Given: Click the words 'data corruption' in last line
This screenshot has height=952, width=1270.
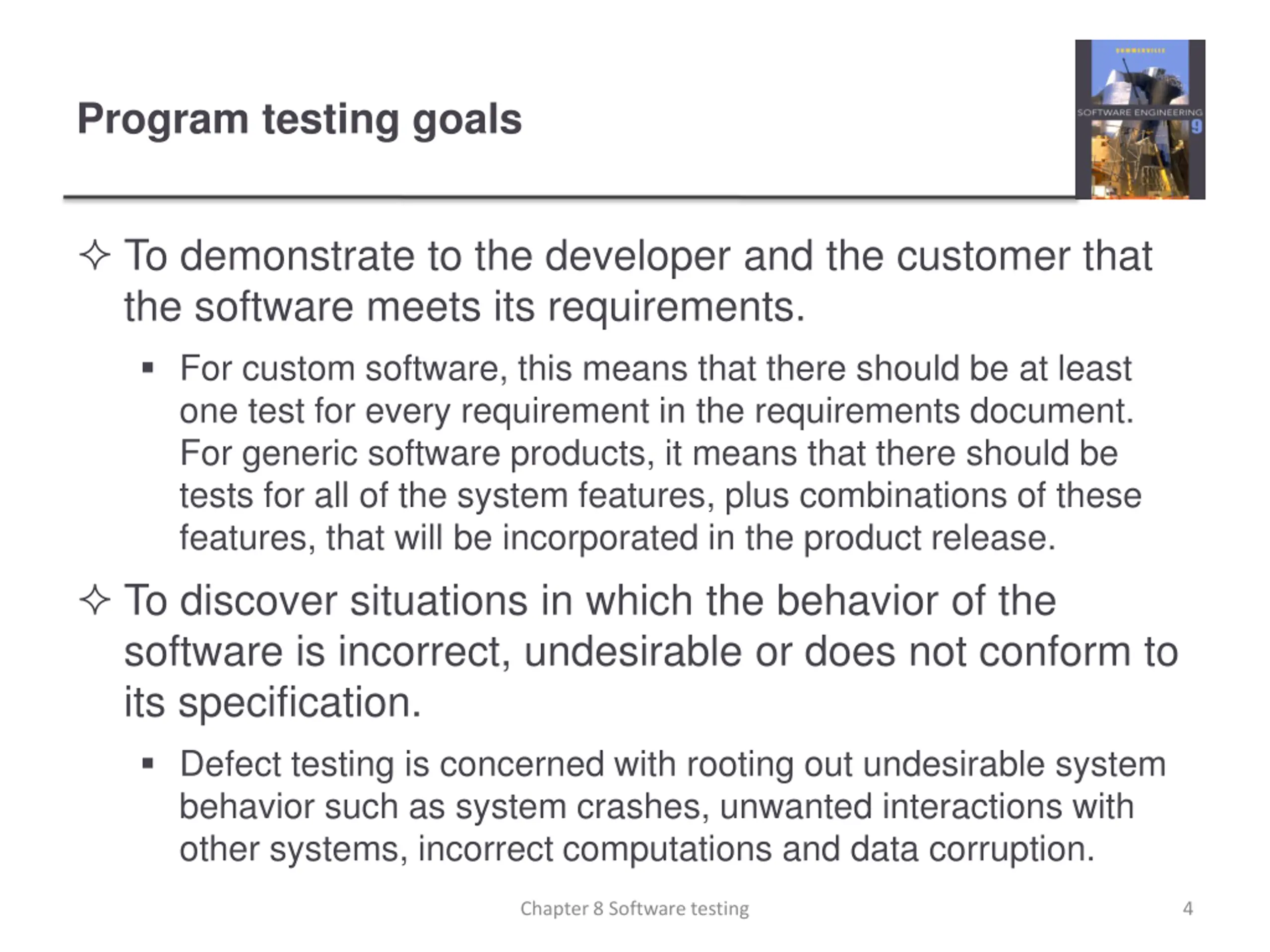Looking at the screenshot, I should click(972, 849).
